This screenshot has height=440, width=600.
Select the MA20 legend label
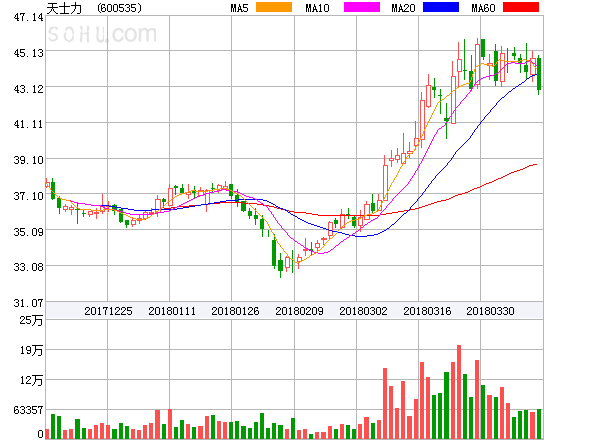click(x=403, y=8)
